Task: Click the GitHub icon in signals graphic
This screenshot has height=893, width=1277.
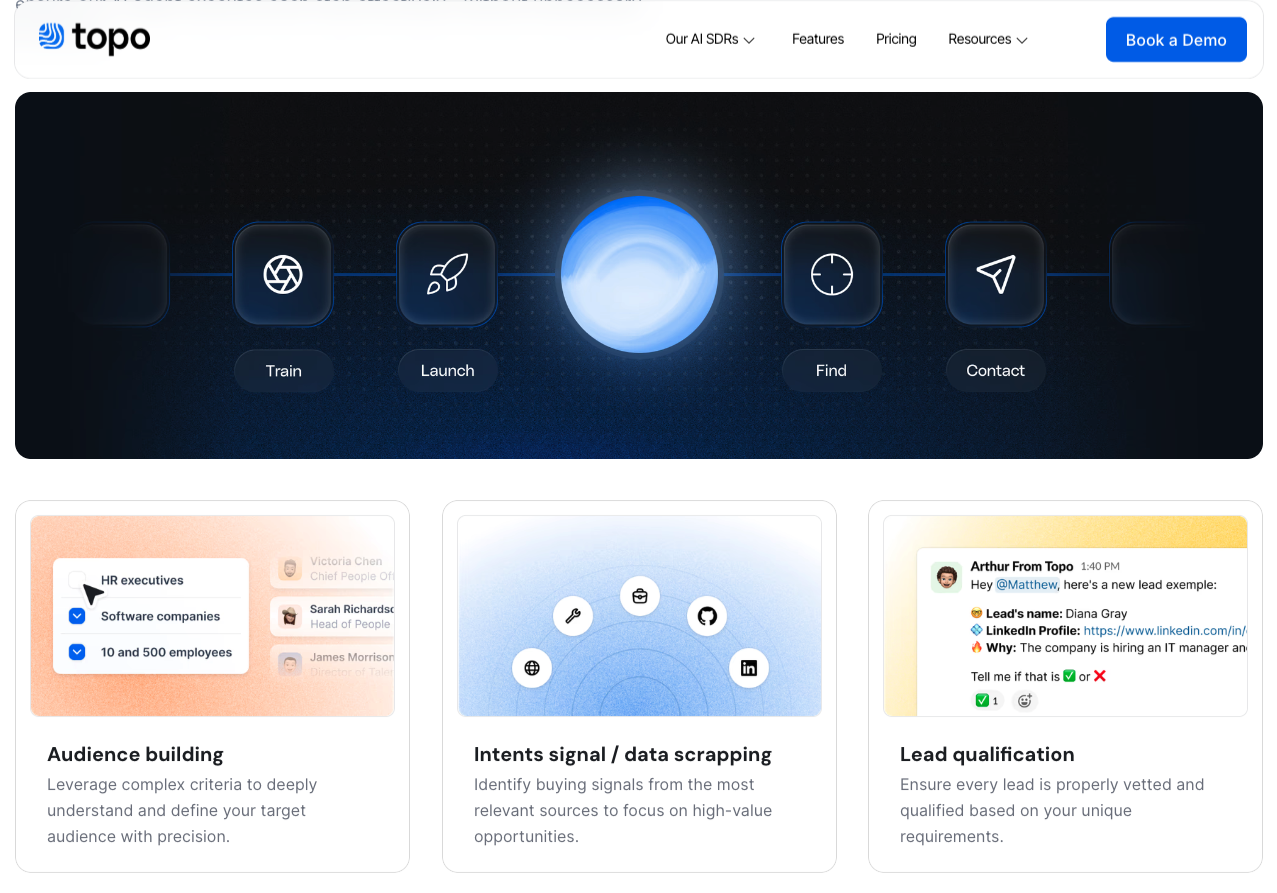Action: point(707,616)
